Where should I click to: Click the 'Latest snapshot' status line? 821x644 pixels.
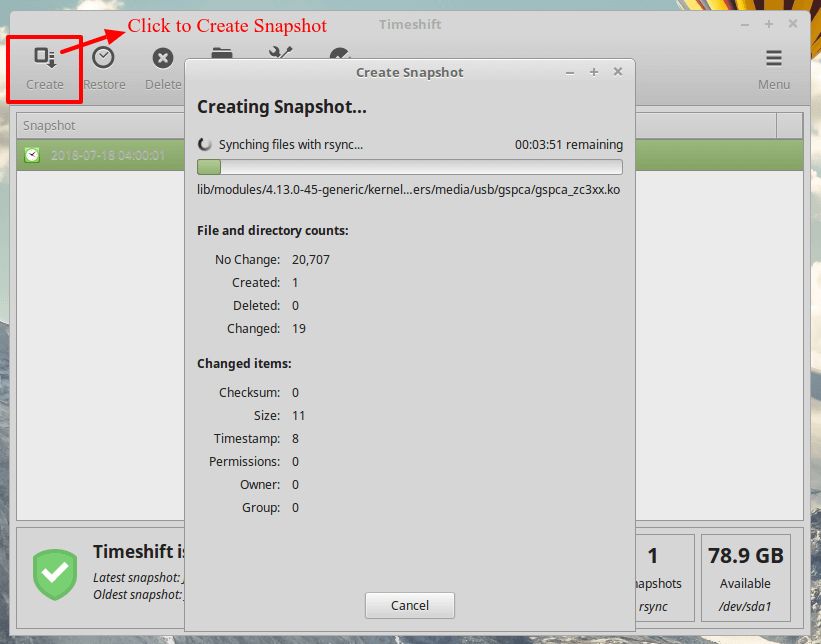(139, 578)
